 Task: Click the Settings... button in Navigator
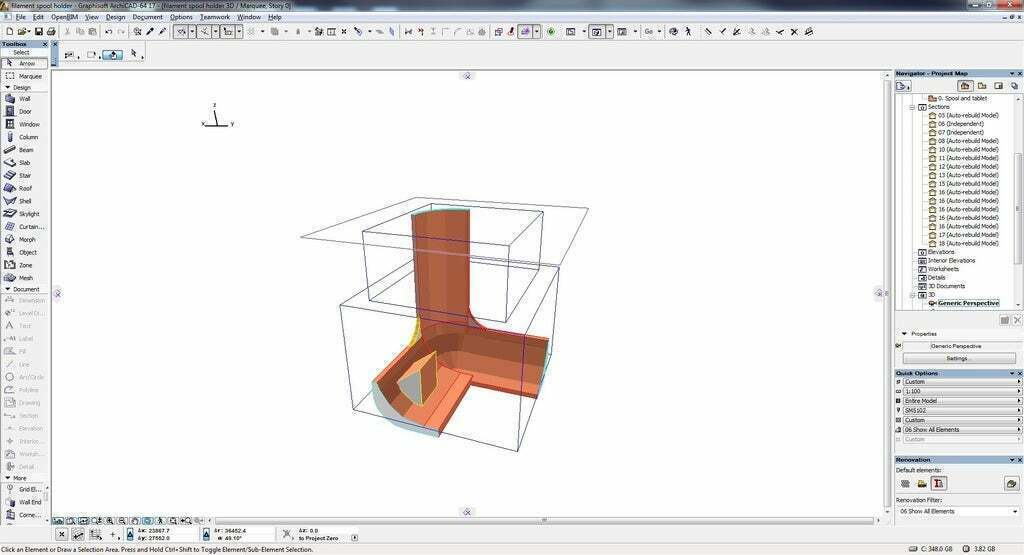959,358
